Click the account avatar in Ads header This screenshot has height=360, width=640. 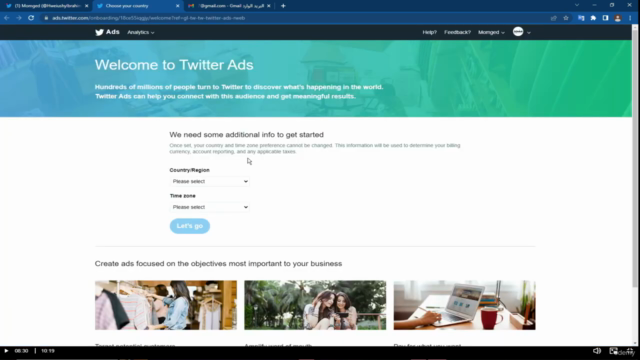518,31
